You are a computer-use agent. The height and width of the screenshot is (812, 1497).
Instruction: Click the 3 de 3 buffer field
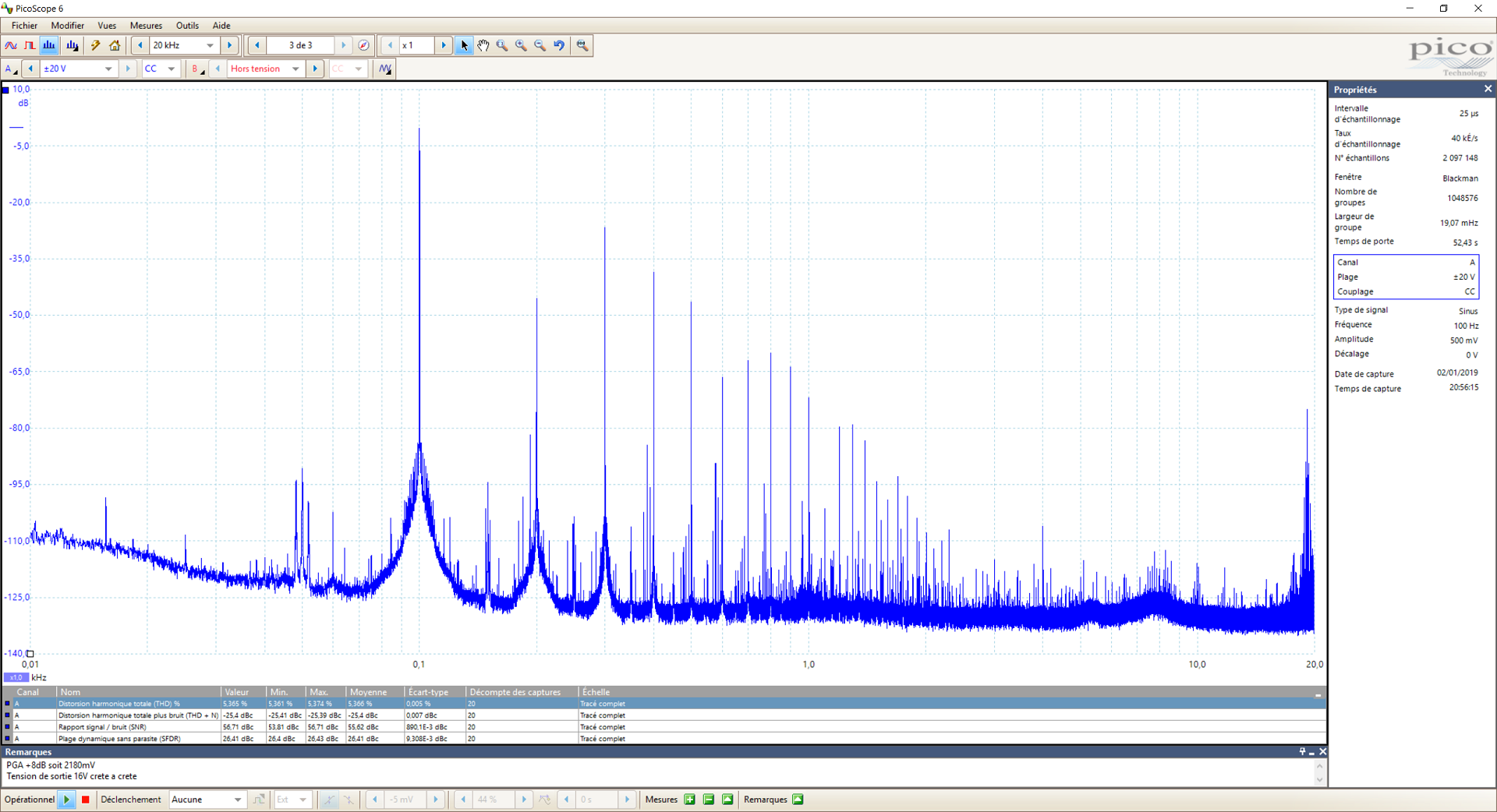(x=300, y=45)
